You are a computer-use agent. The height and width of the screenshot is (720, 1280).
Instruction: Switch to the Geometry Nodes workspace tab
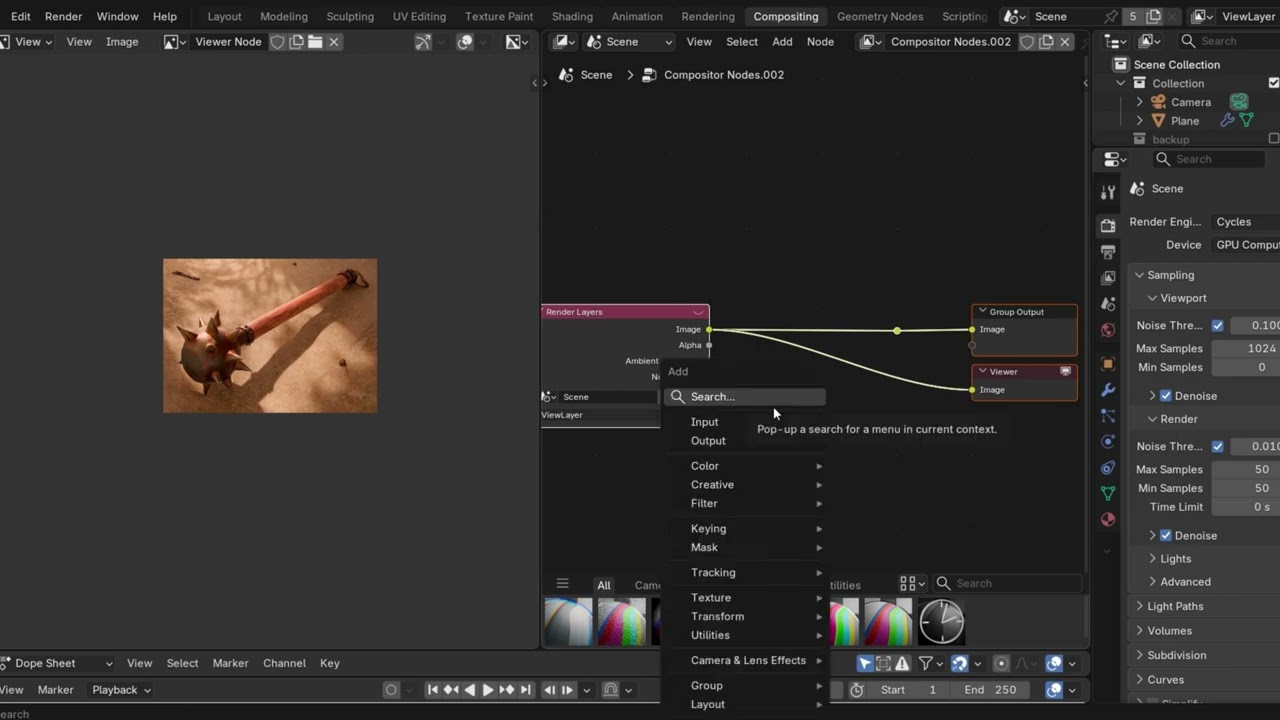[880, 17]
